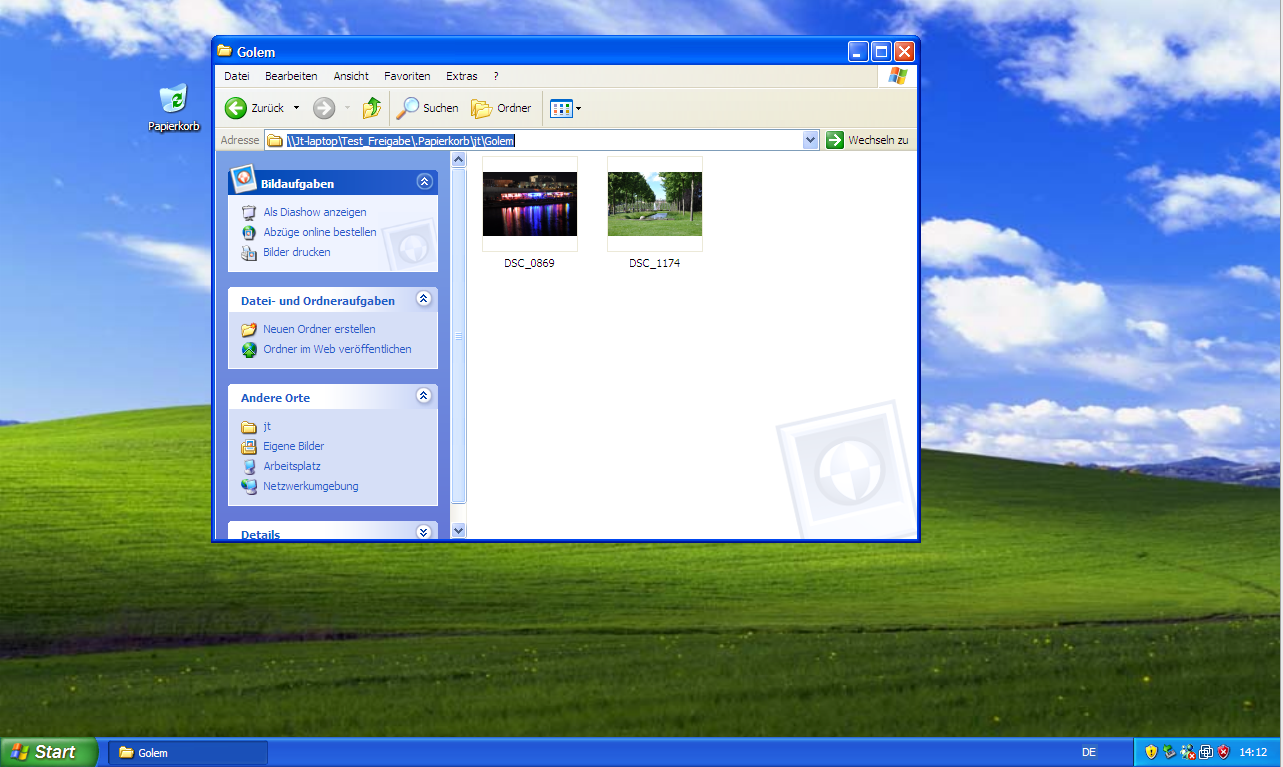1283x767 pixels.
Task: Open the Favoriten menu
Action: [407, 76]
